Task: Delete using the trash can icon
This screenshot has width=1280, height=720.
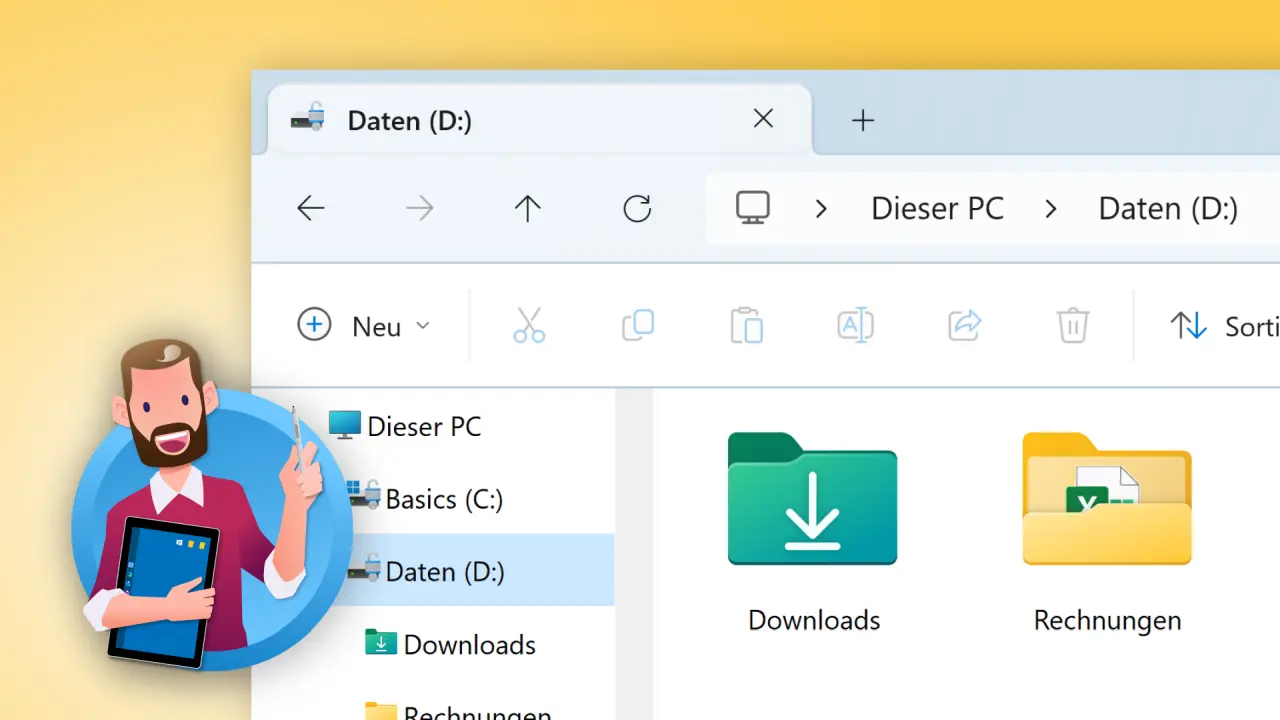Action: click(1072, 325)
